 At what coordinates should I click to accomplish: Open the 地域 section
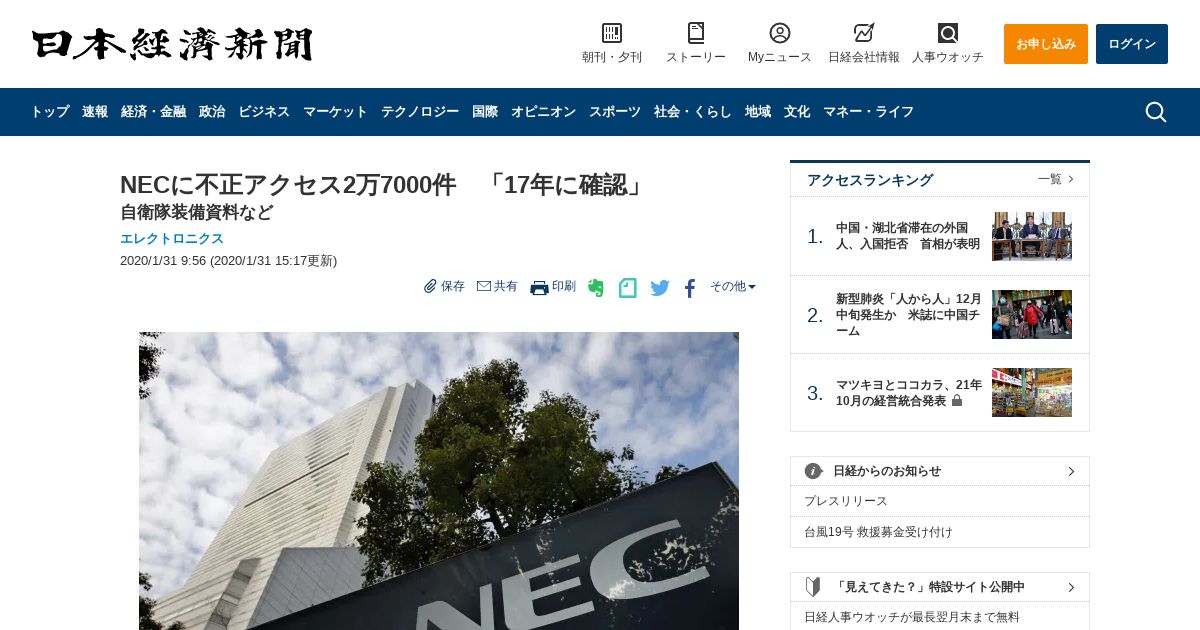(x=758, y=112)
